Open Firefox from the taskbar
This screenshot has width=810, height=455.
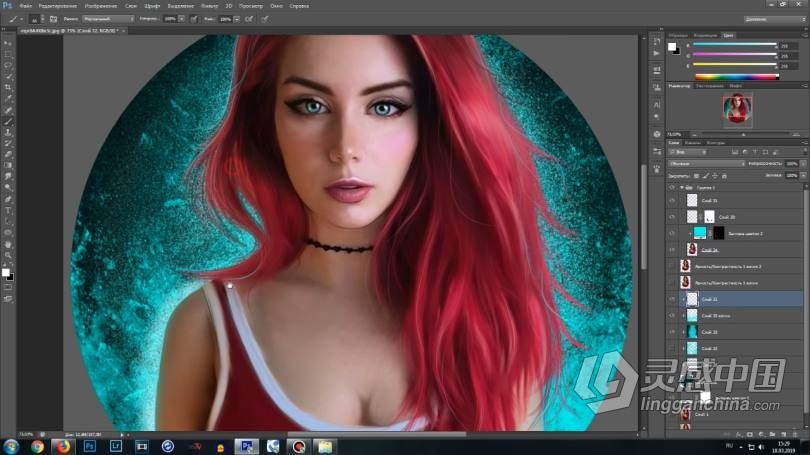63,446
